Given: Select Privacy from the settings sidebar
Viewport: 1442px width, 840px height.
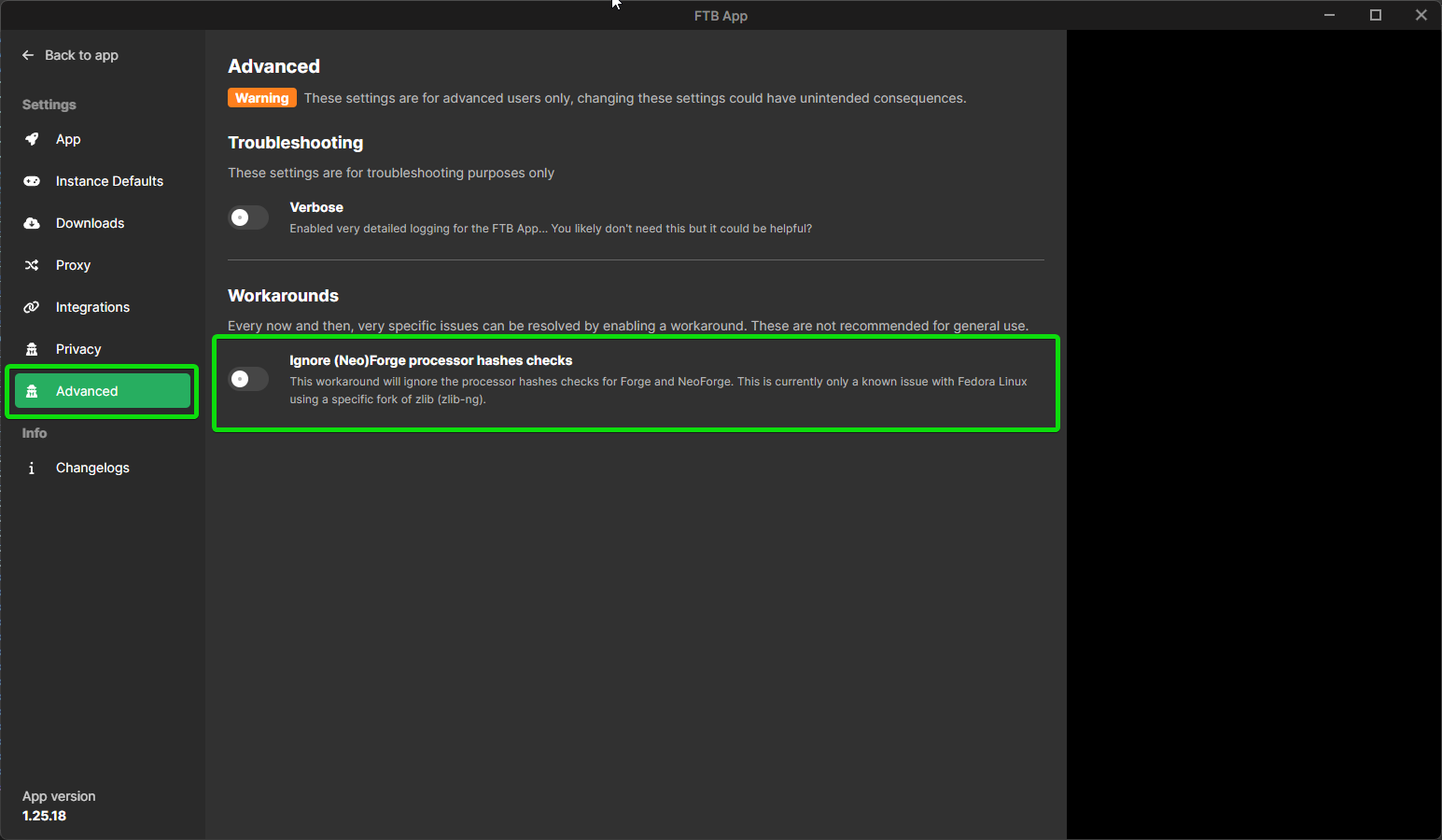Looking at the screenshot, I should click(78, 348).
